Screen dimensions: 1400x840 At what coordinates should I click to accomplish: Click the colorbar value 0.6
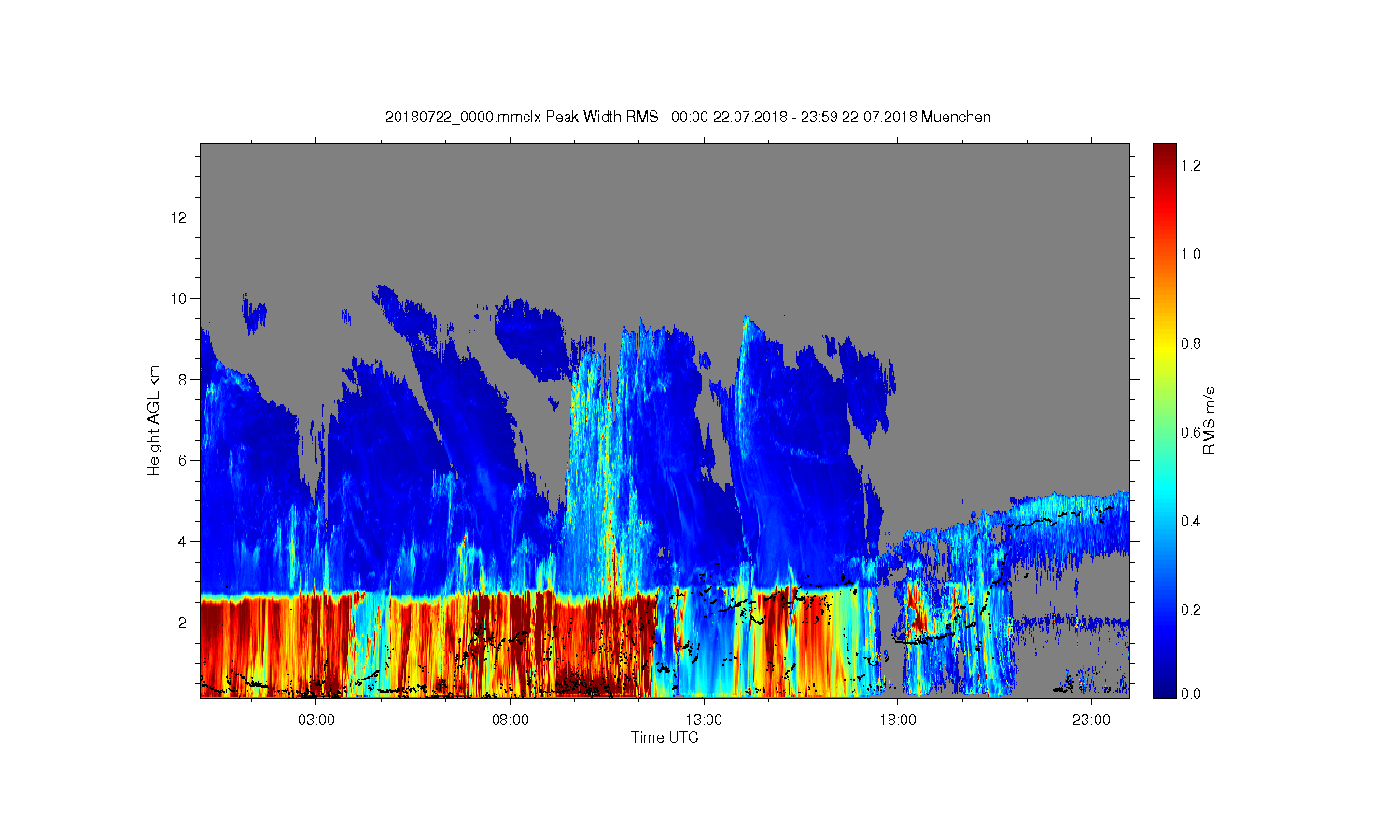1190,432
